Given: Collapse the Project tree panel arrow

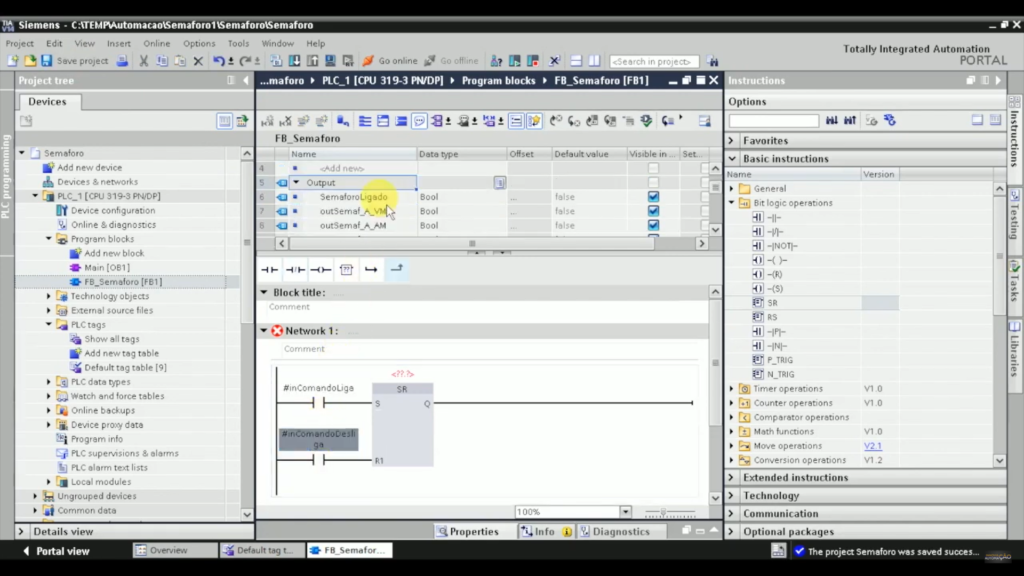Looking at the screenshot, I should pyautogui.click(x=246, y=80).
